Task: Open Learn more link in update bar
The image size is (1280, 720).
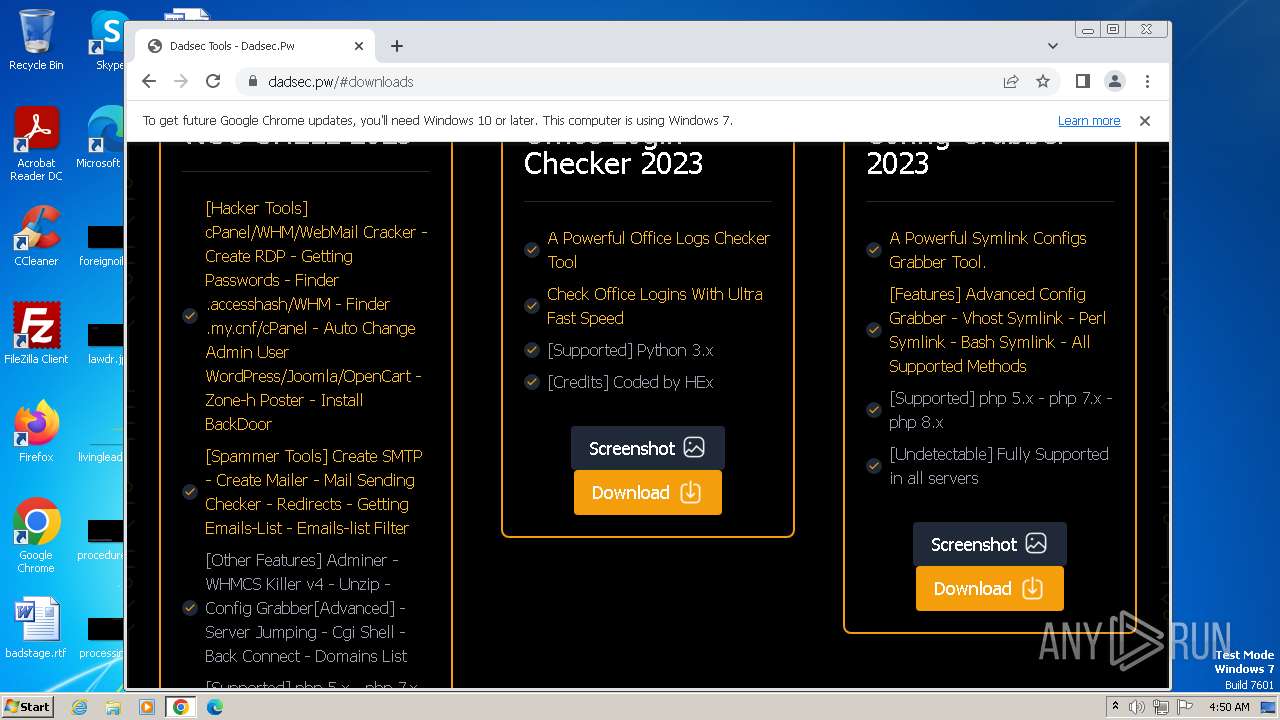Action: click(1089, 121)
